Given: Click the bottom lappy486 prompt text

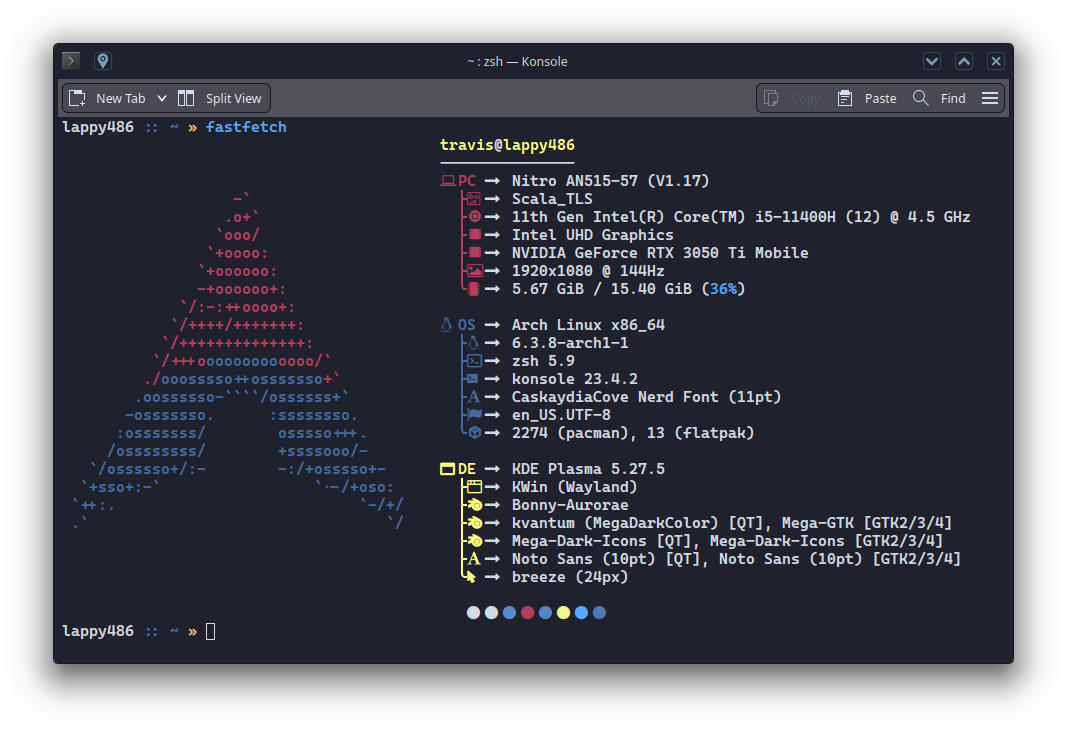Looking at the screenshot, I should [98, 631].
